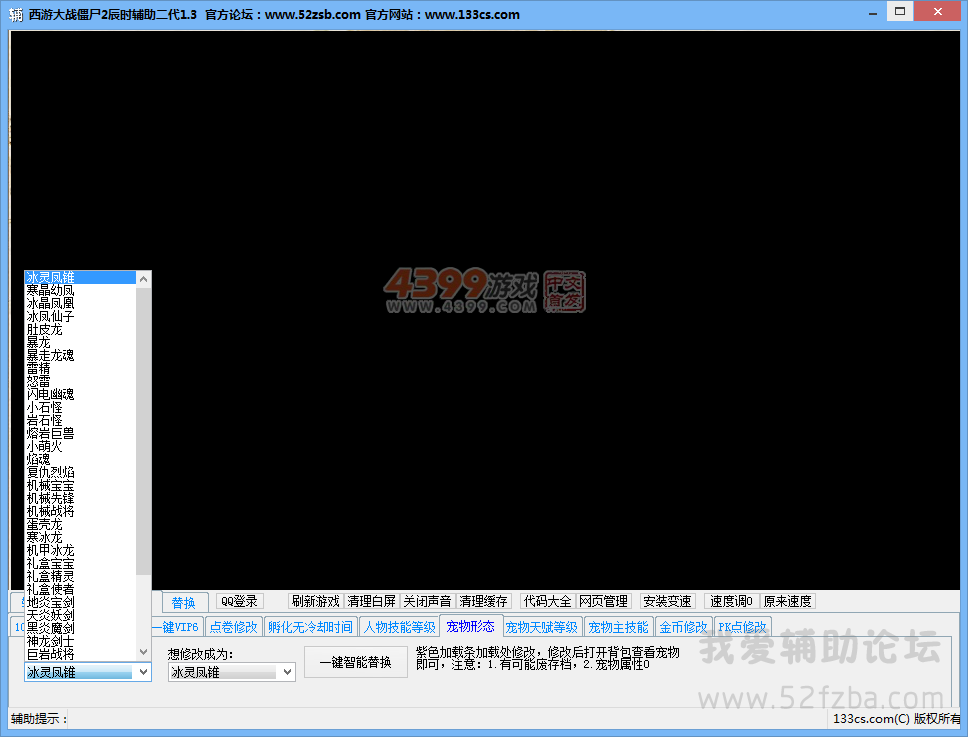
Task: Select the 宠物形态 tab
Action: tap(470, 627)
